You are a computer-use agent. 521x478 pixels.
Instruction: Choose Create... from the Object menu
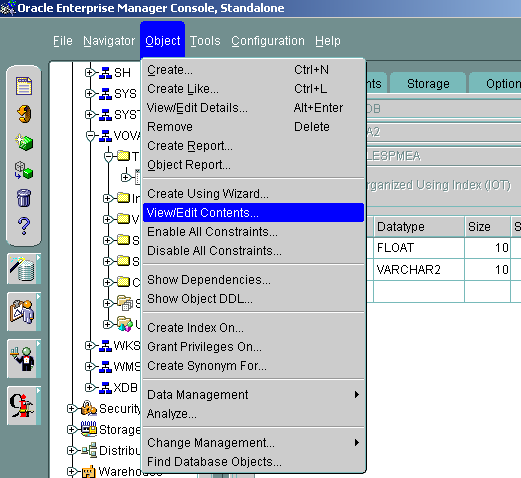click(x=253, y=70)
